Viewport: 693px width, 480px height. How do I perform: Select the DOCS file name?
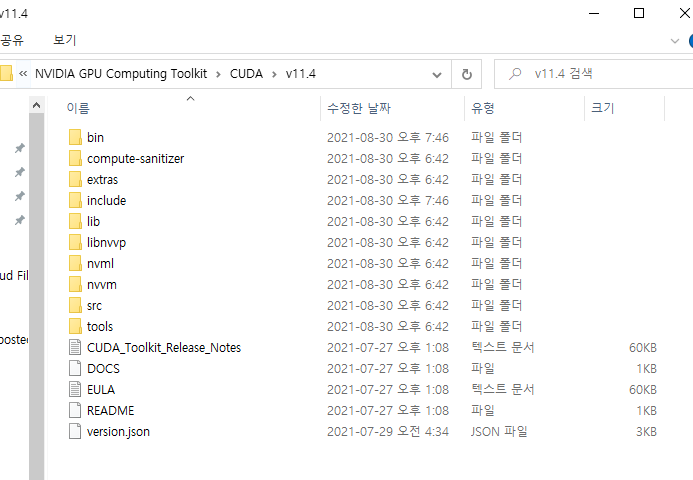[x=103, y=369]
